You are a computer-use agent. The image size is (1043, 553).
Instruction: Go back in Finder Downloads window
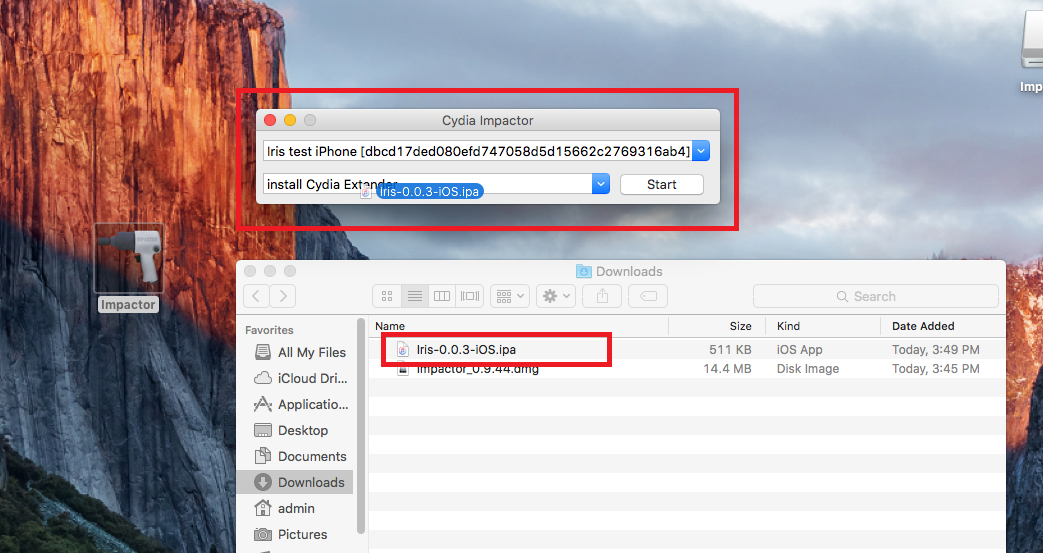click(256, 296)
